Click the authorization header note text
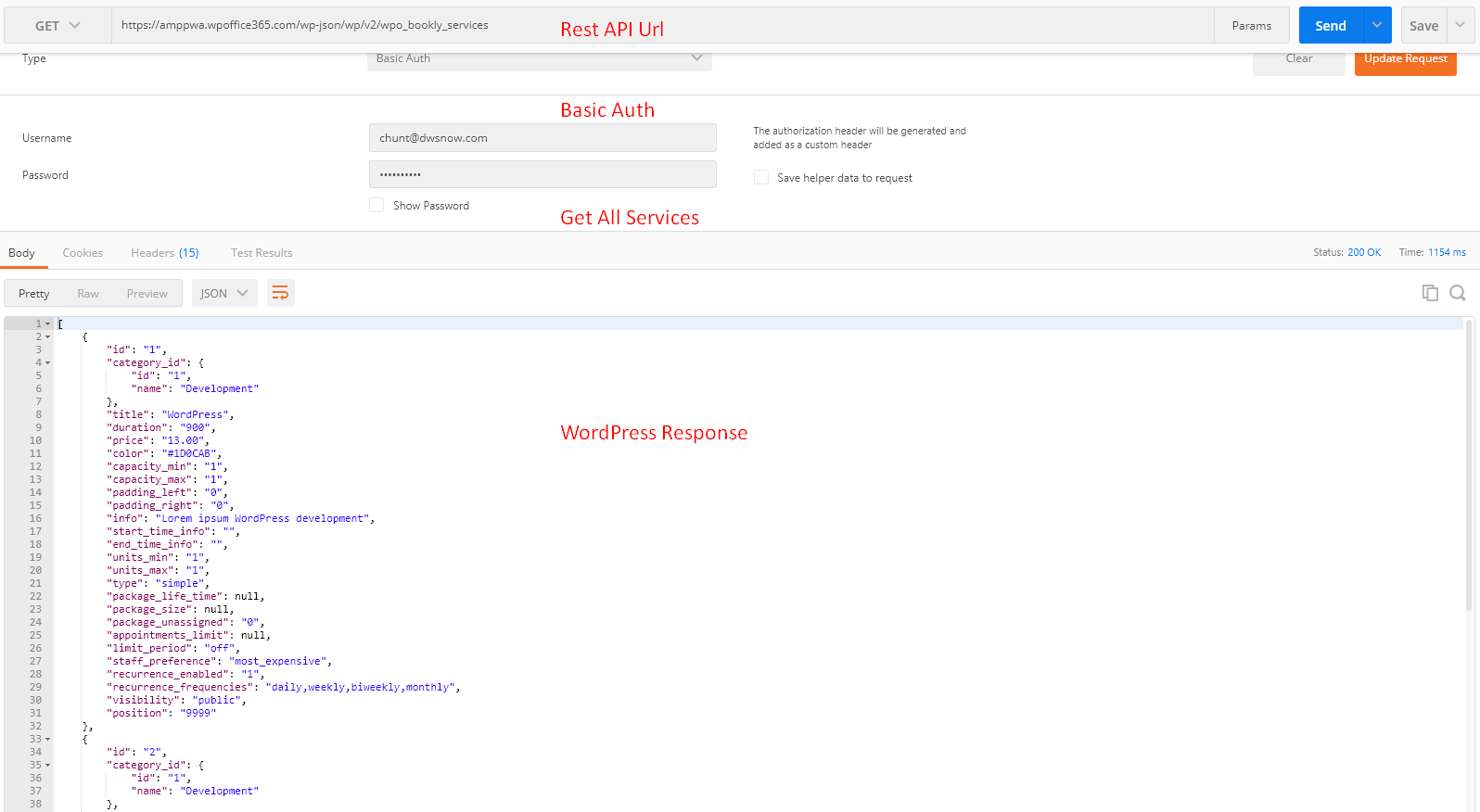 (860, 137)
